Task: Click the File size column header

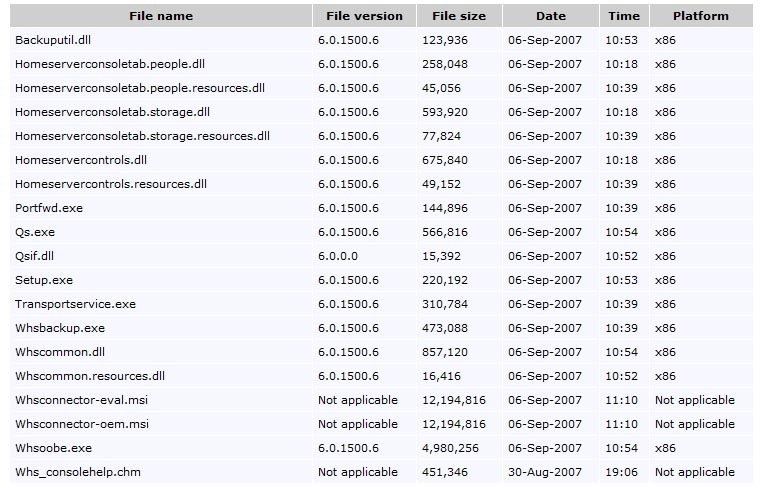Action: (459, 16)
